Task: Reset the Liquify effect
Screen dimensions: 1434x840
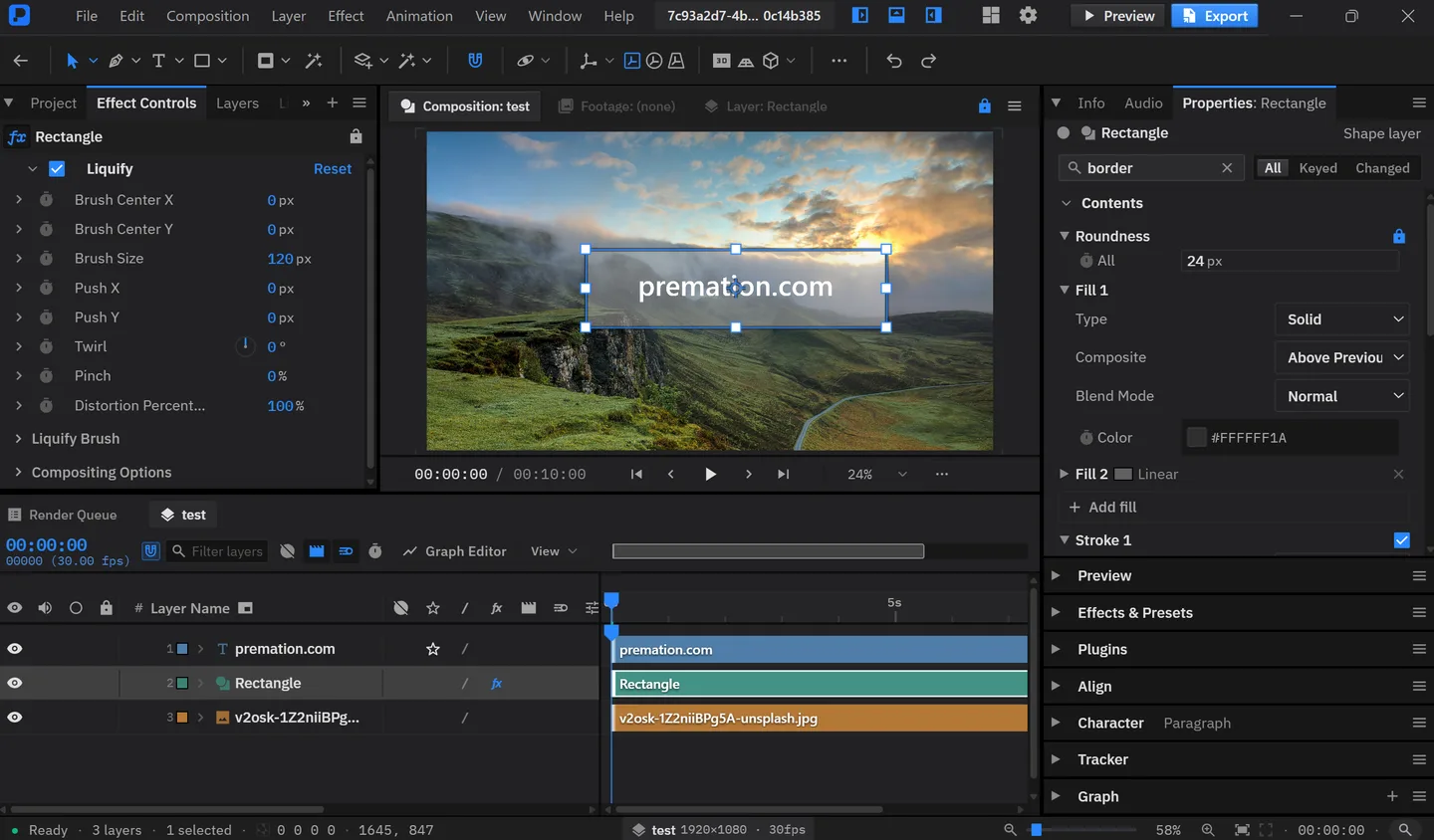Action: pos(333,169)
